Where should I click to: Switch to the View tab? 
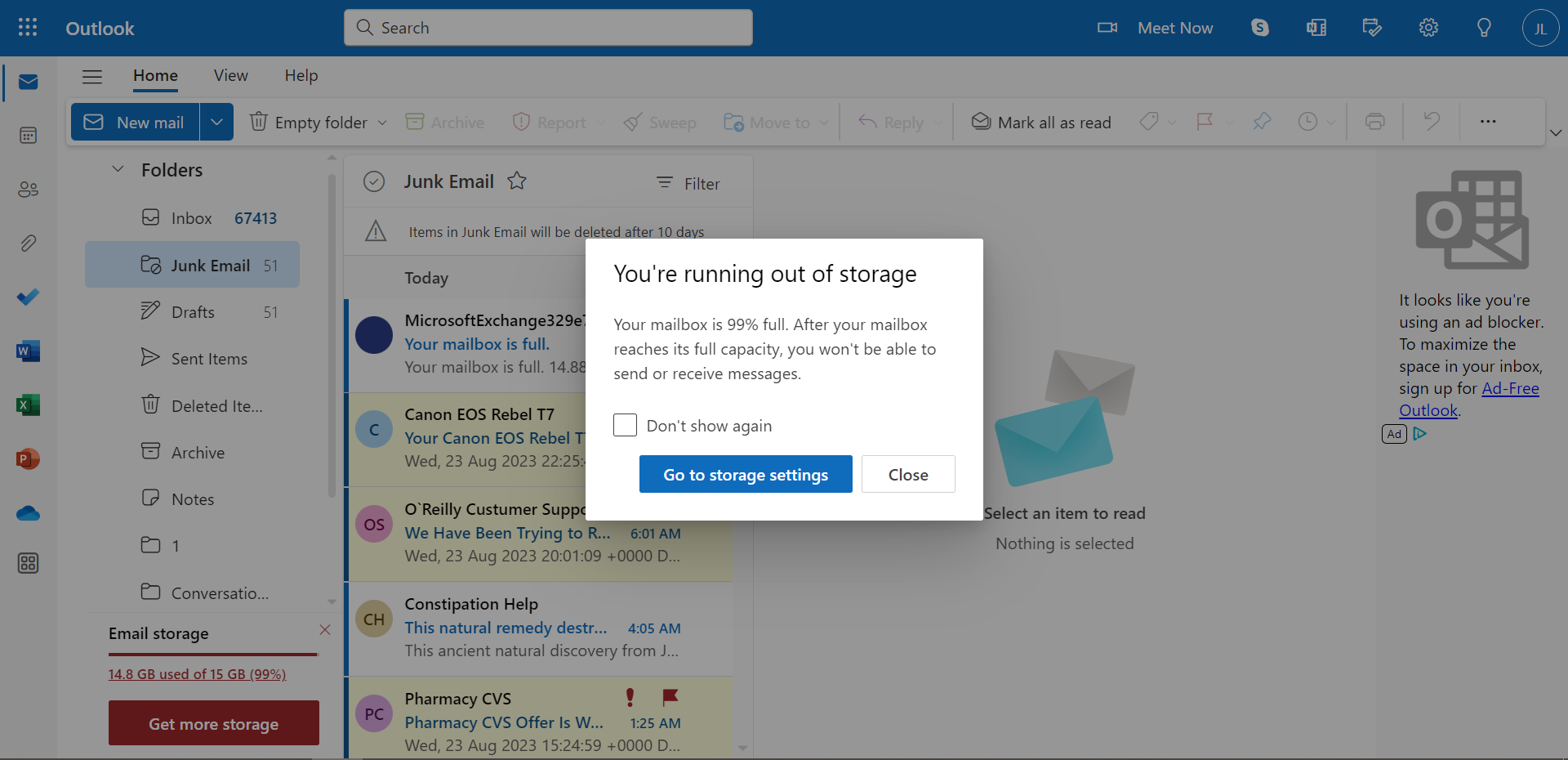pos(231,76)
